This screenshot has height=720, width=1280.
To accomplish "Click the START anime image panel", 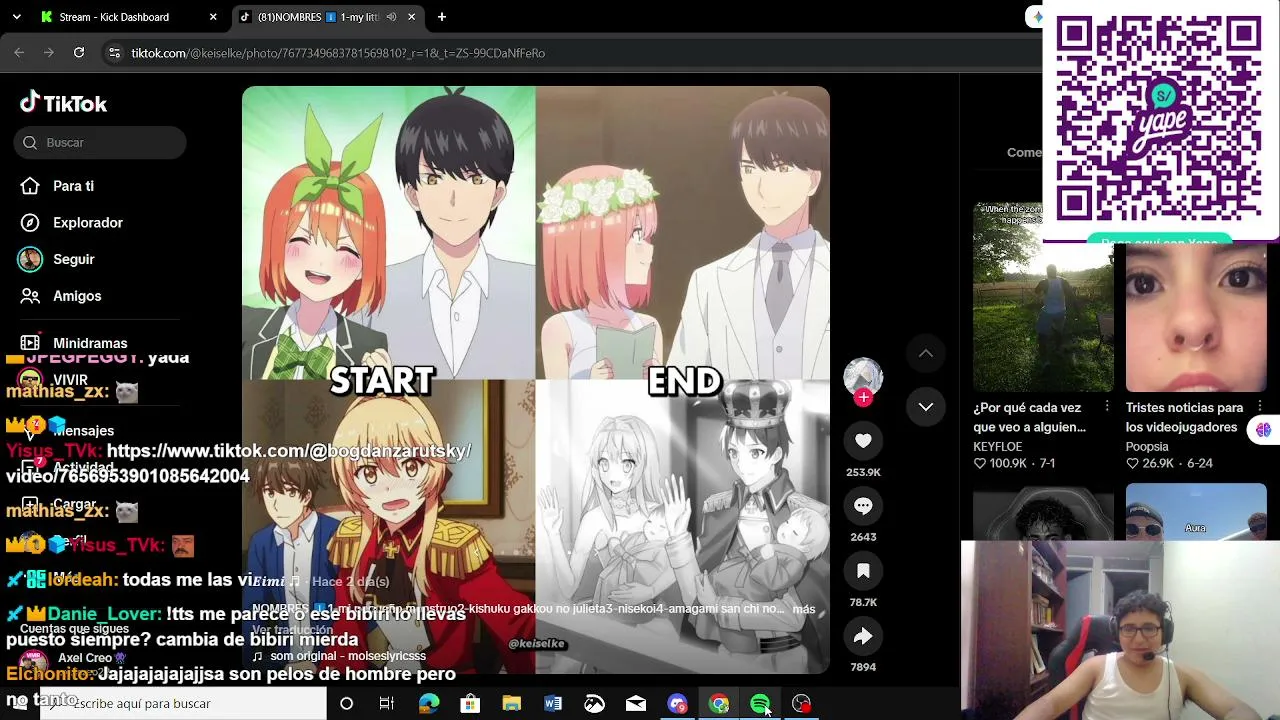I will 388,234.
